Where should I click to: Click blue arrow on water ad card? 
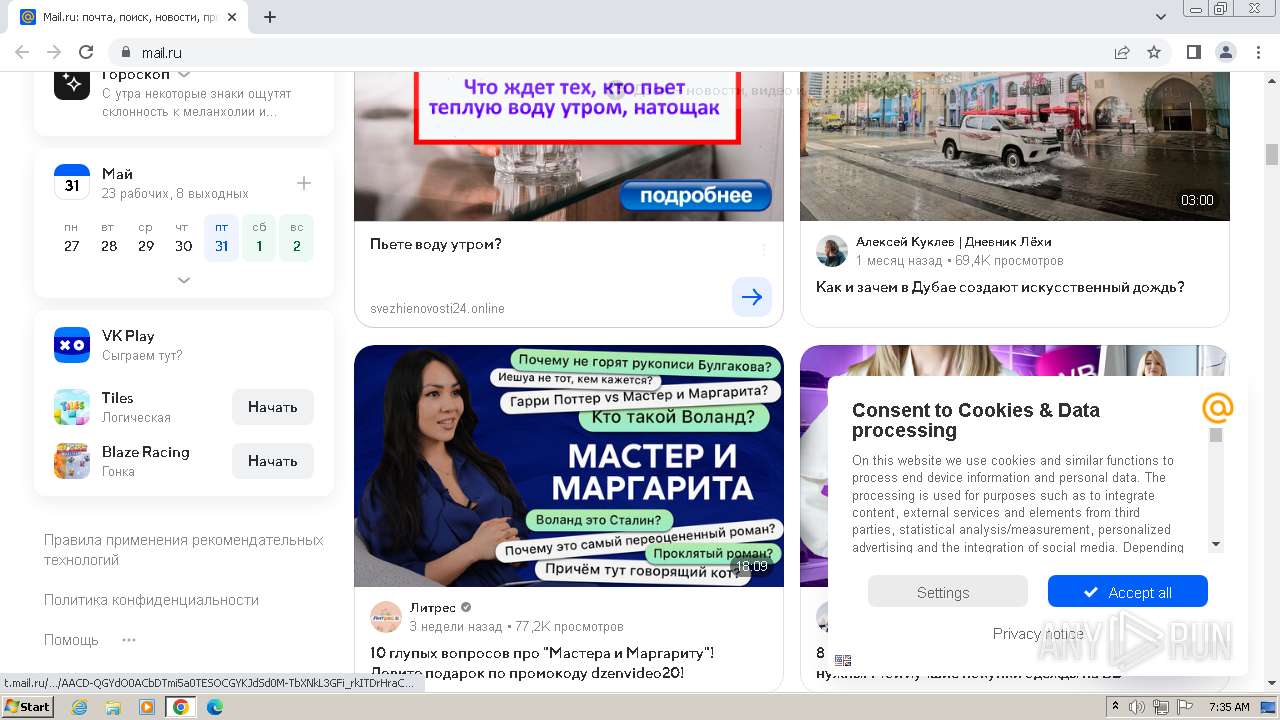coord(752,297)
